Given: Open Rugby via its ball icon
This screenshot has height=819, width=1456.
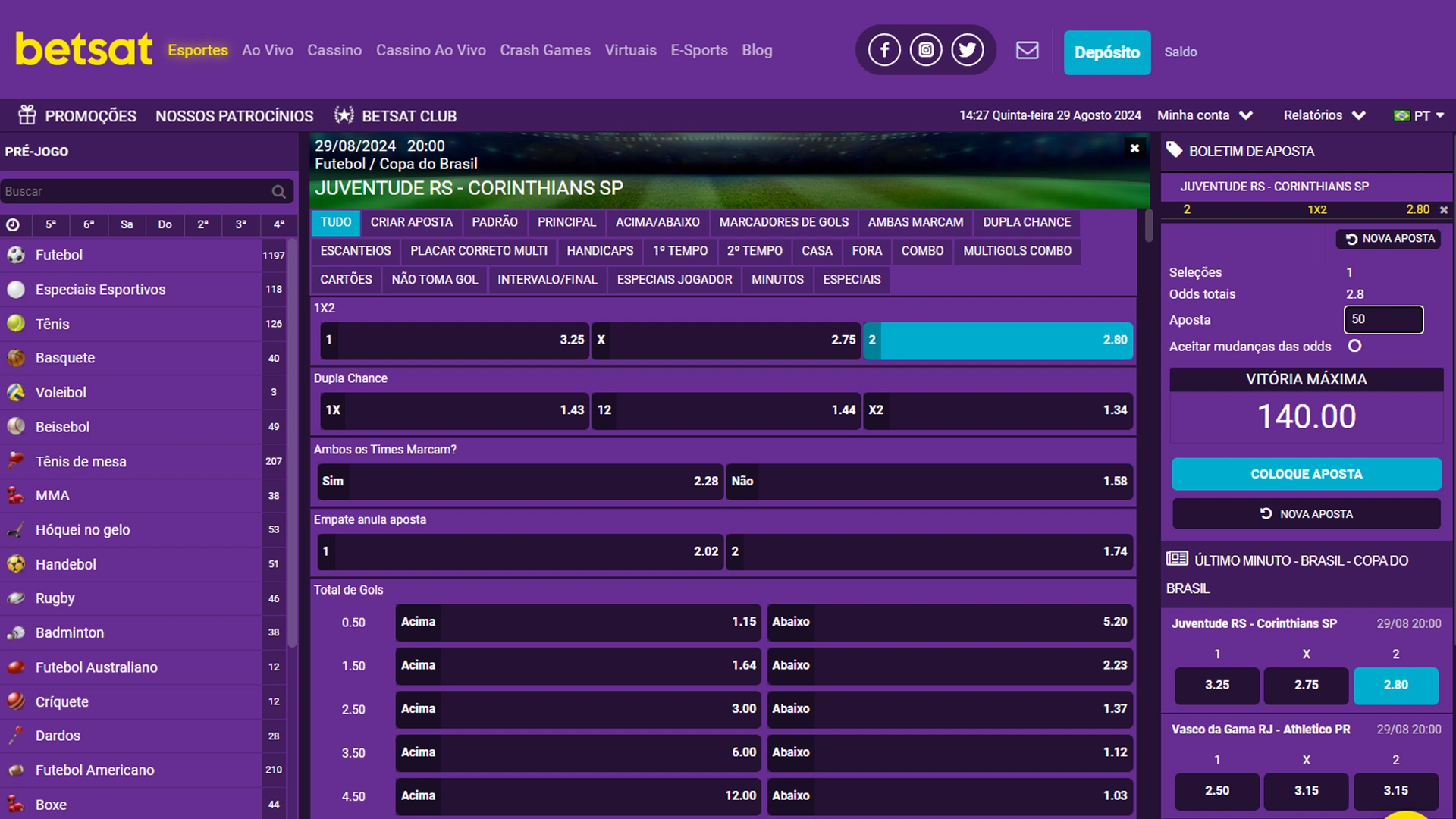Looking at the screenshot, I should pyautogui.click(x=16, y=598).
